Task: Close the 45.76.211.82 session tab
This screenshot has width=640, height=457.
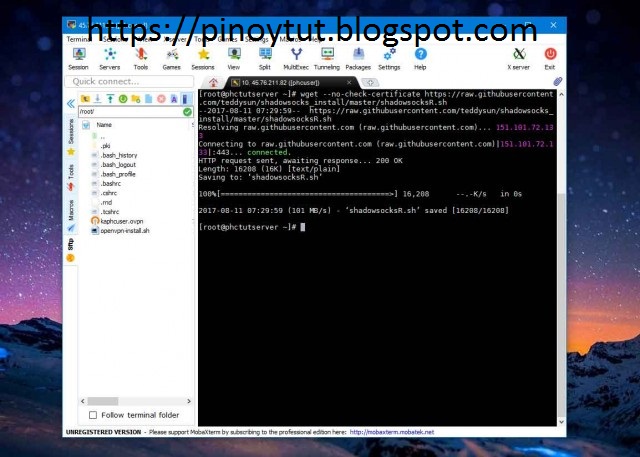Action: pyautogui.click(x=349, y=82)
